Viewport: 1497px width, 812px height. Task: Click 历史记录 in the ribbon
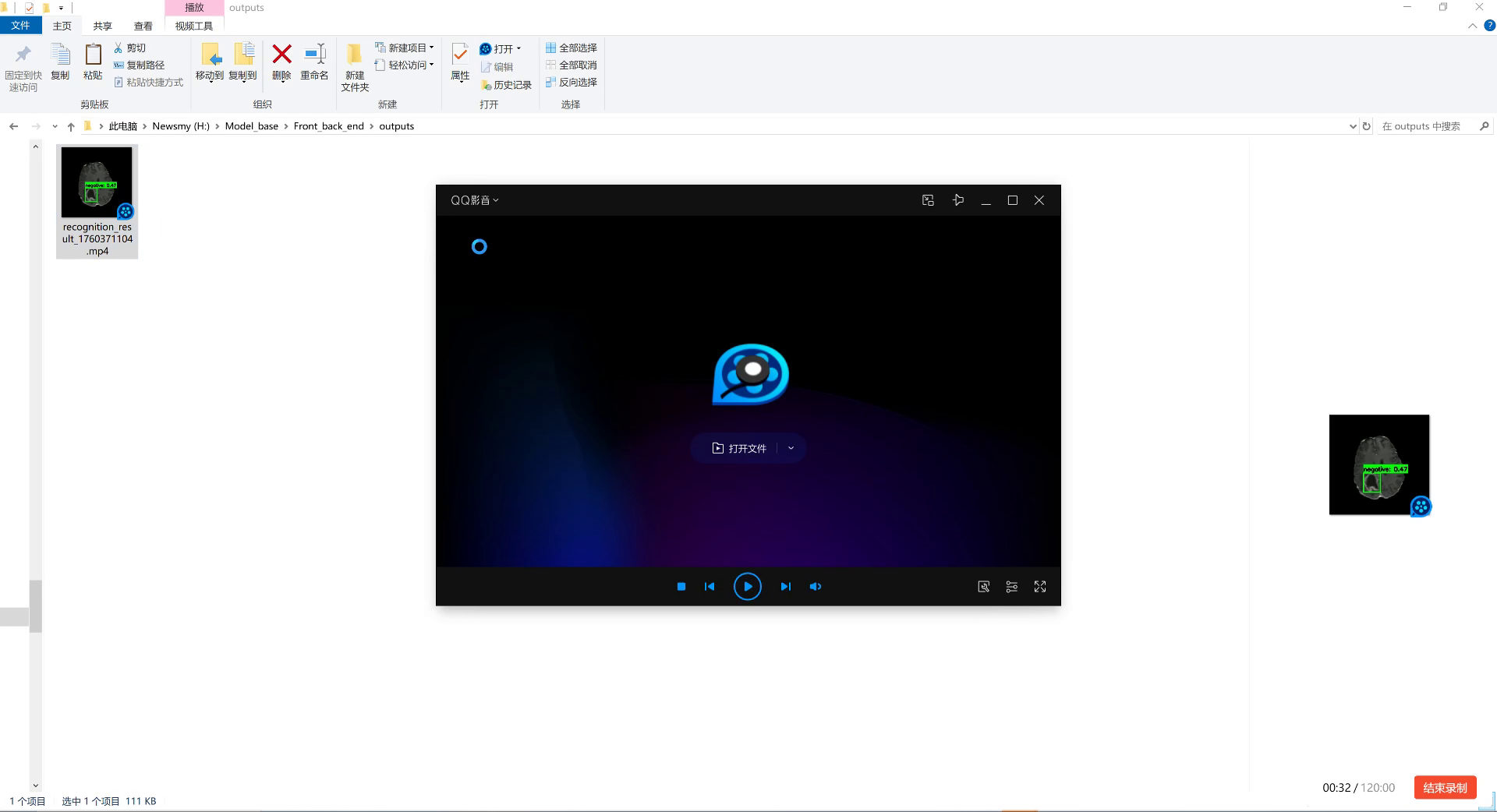click(x=505, y=85)
